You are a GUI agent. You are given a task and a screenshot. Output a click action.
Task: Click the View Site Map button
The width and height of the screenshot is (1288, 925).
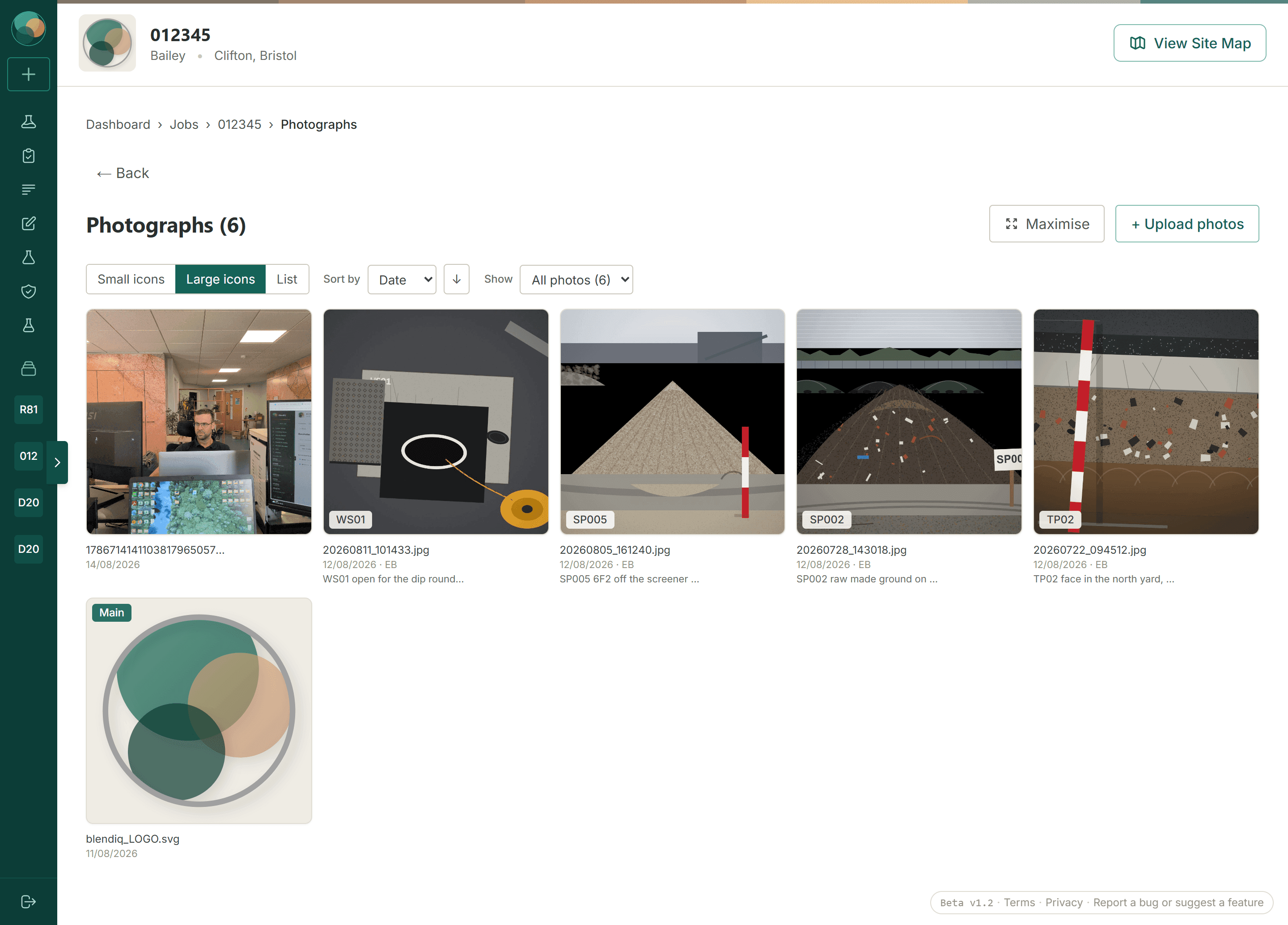(1190, 43)
